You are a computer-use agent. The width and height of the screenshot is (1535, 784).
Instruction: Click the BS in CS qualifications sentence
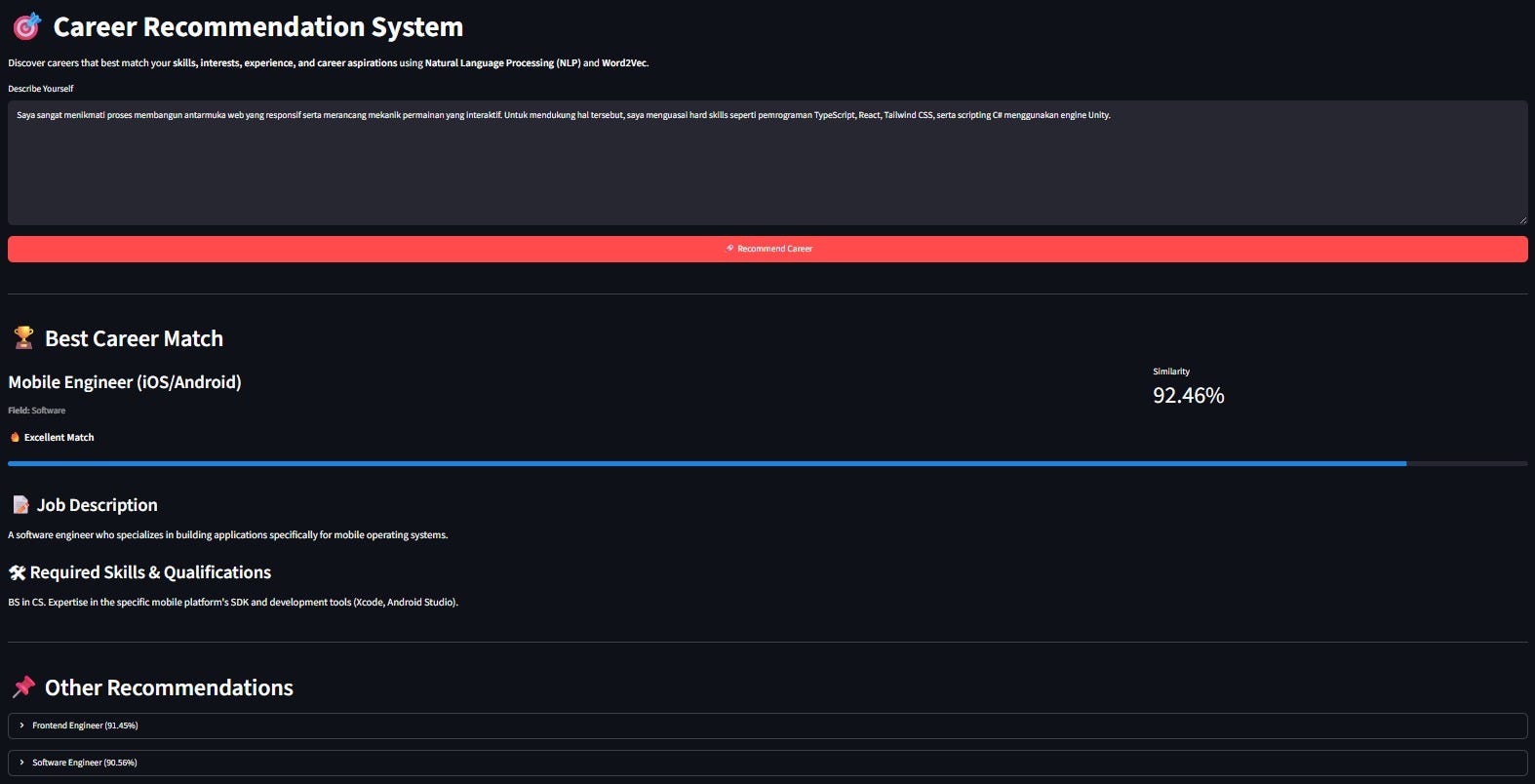233,603
